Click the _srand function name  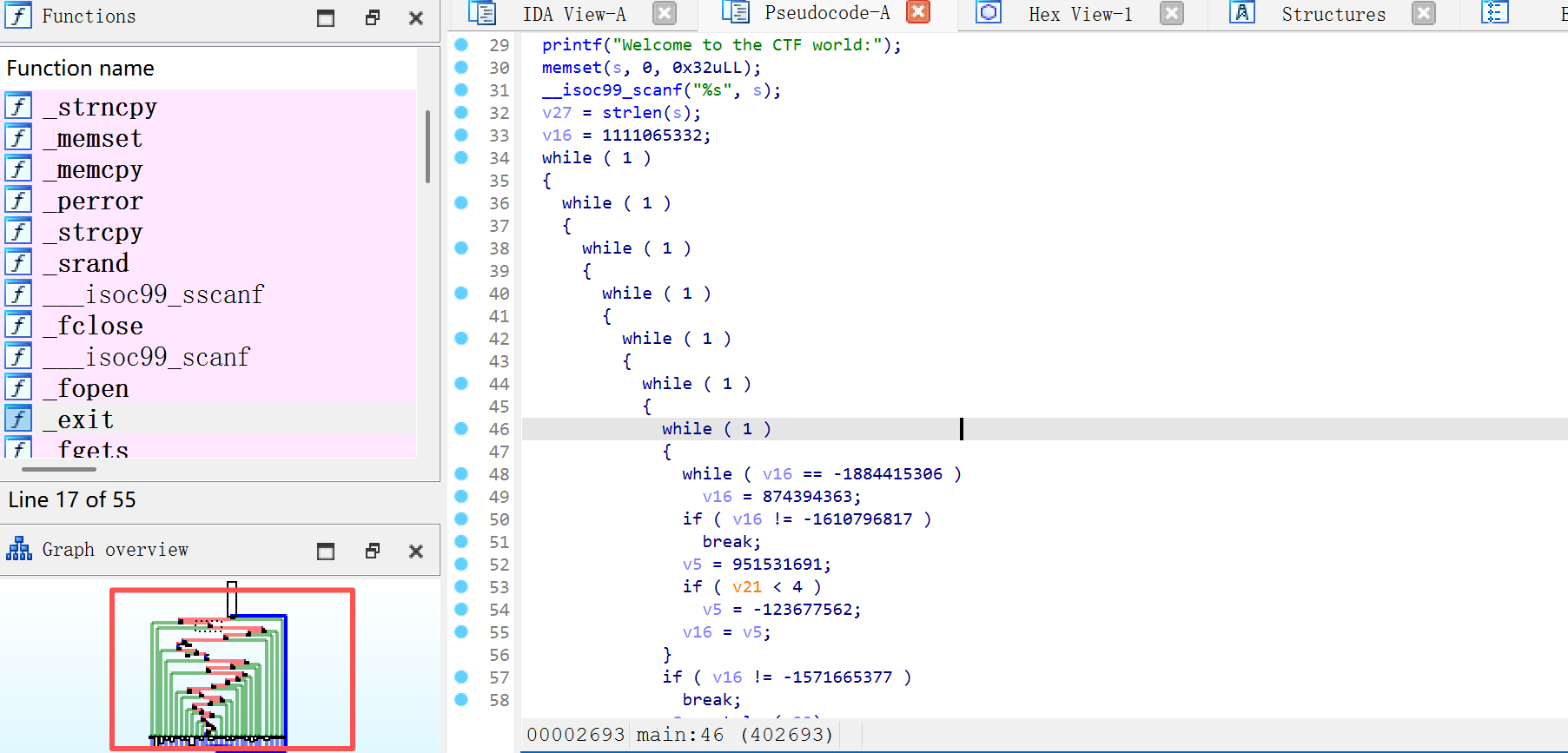tap(86, 263)
